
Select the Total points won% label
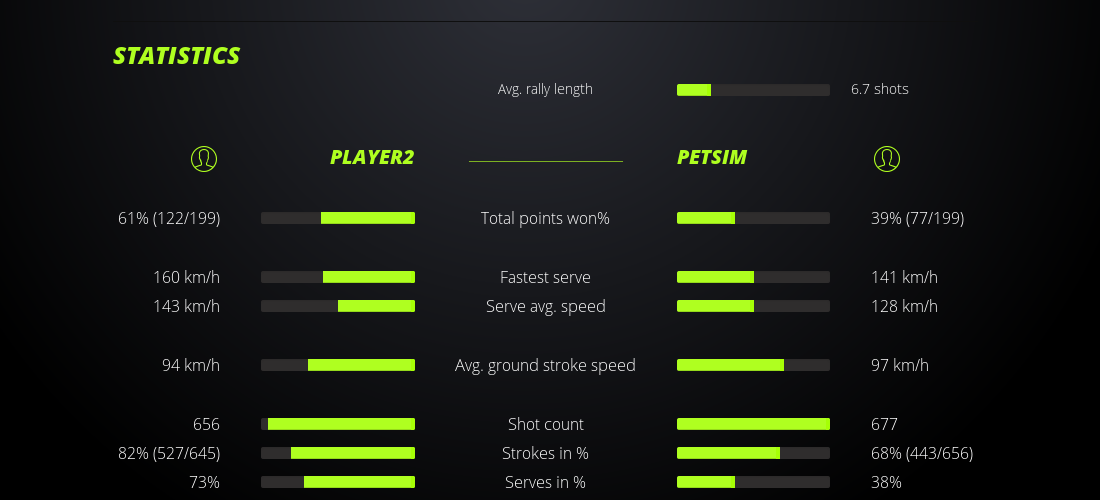point(545,218)
